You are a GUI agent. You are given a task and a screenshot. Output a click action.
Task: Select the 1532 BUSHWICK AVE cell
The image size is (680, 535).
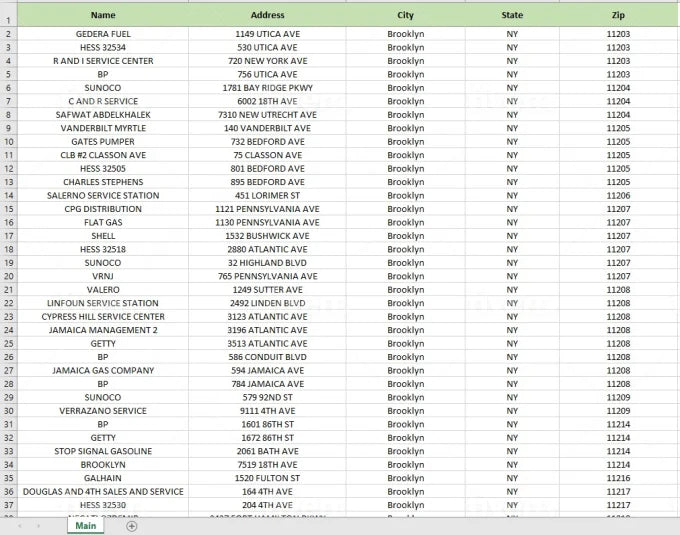267,235
